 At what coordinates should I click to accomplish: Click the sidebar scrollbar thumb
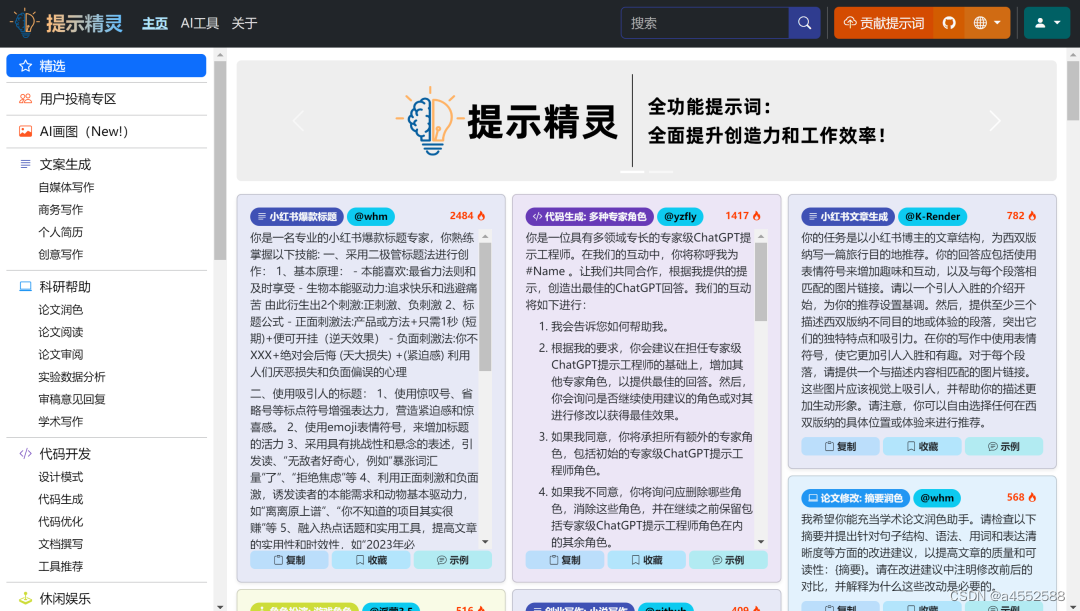coord(220,160)
